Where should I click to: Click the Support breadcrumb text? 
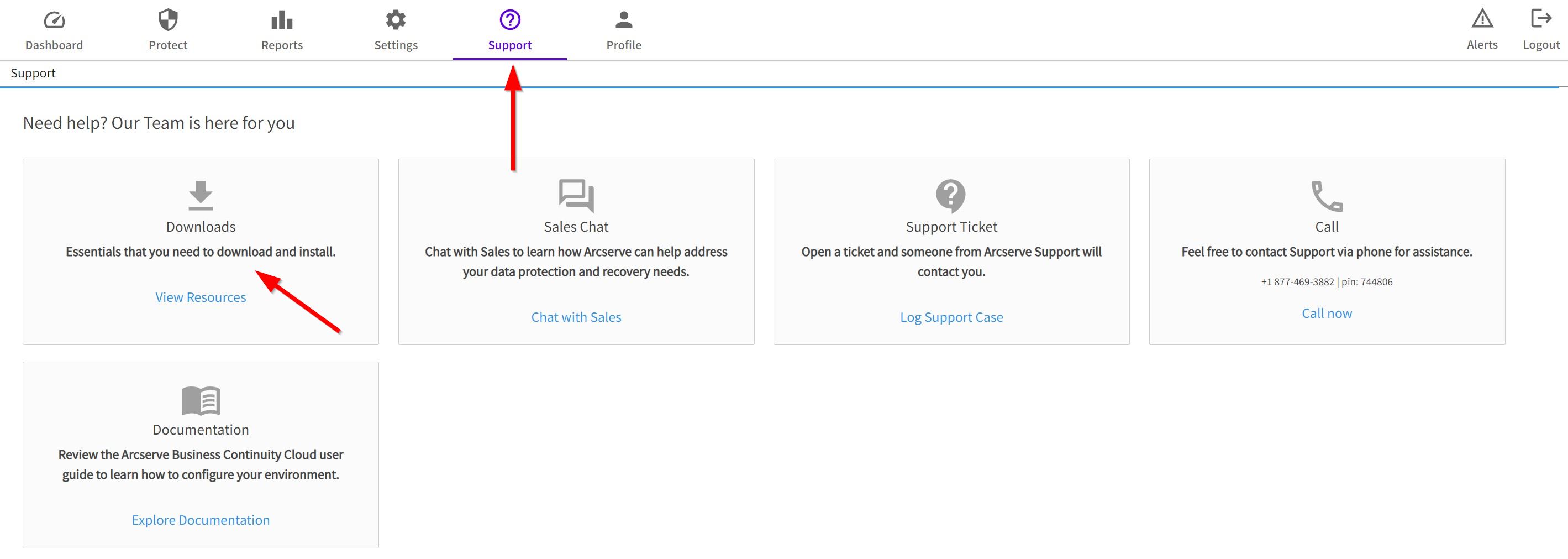pos(33,73)
